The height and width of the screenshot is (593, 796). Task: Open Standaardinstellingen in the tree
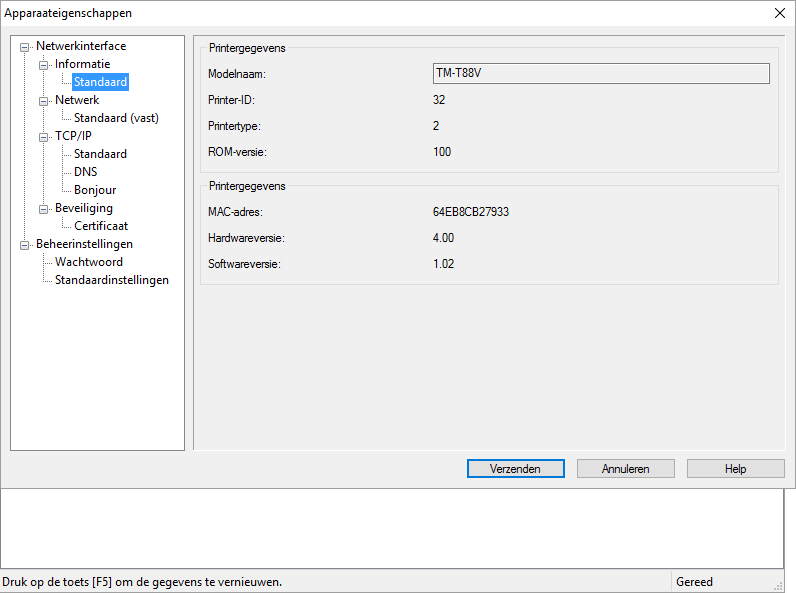112,280
